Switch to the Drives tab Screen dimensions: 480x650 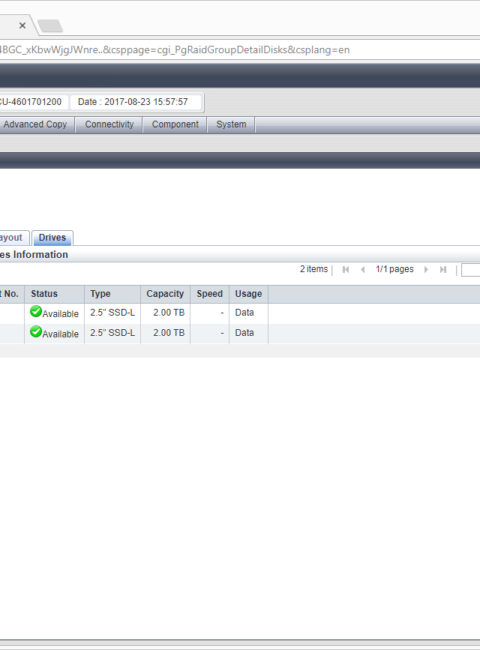[x=52, y=238]
